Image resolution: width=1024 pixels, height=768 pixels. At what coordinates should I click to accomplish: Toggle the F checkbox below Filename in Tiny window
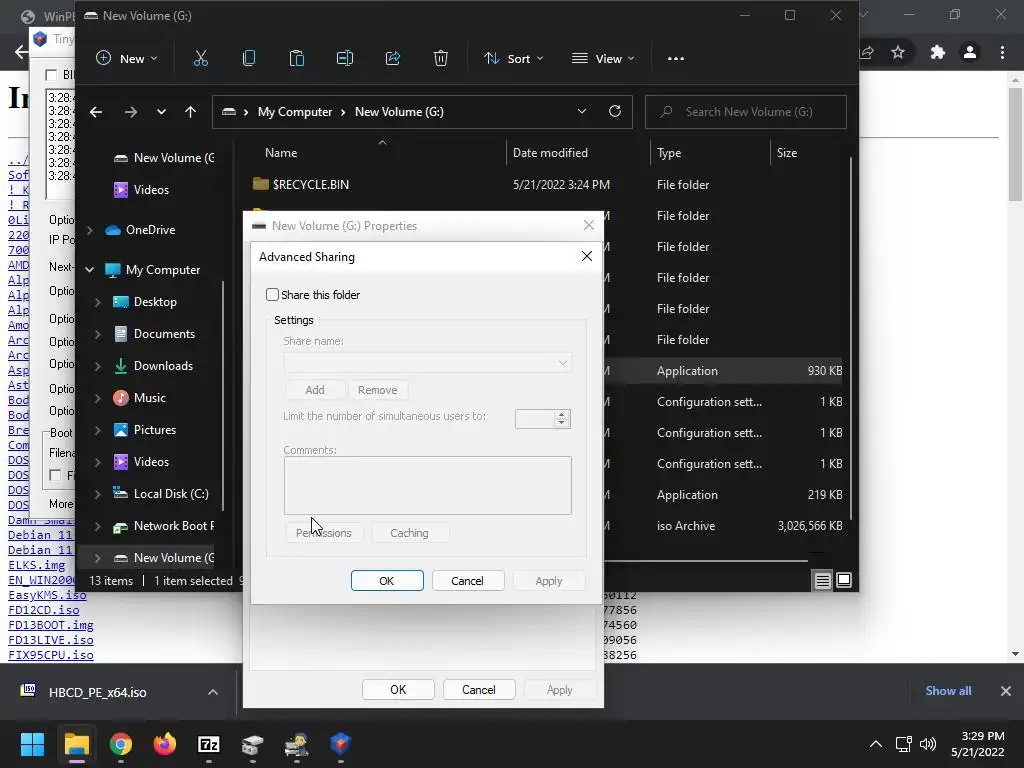56,475
